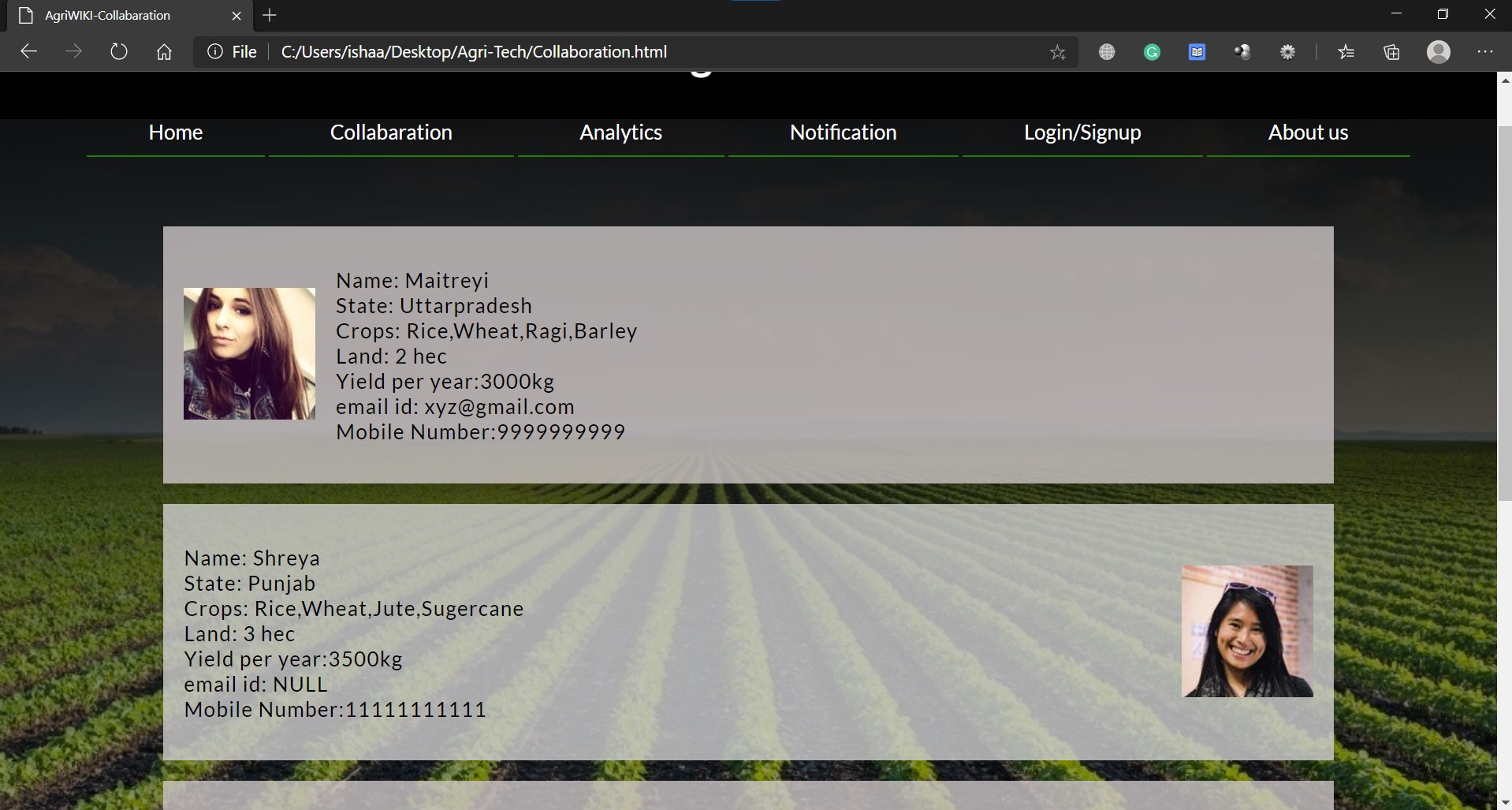The image size is (1512, 810).
Task: Click the address bar URL
Action: click(x=474, y=52)
